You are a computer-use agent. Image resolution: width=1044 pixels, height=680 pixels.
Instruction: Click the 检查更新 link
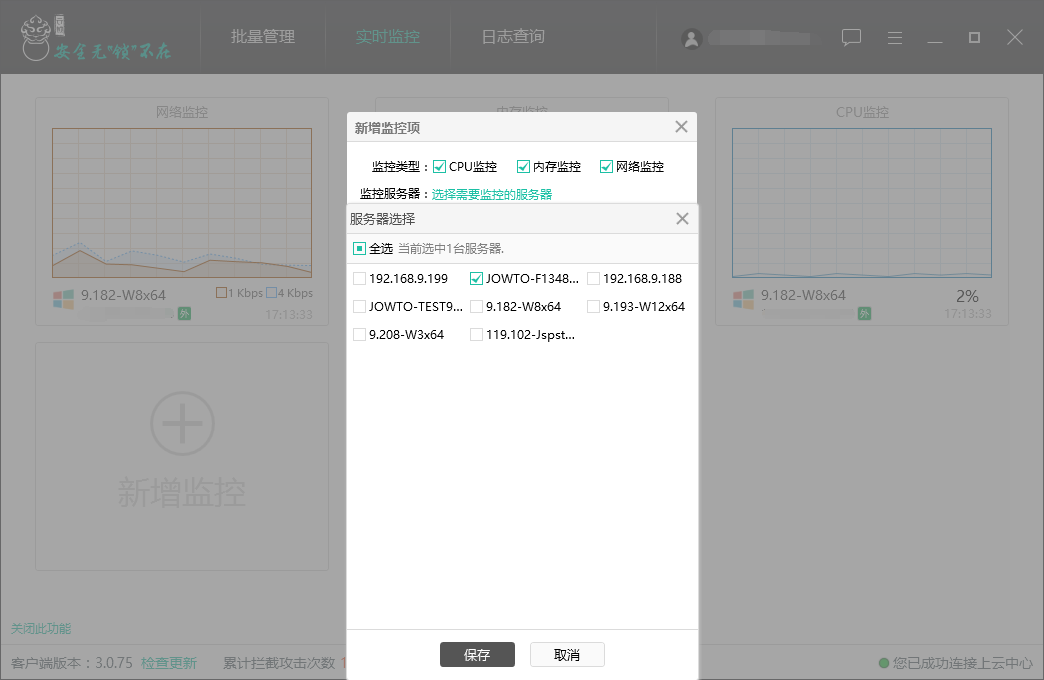(169, 662)
